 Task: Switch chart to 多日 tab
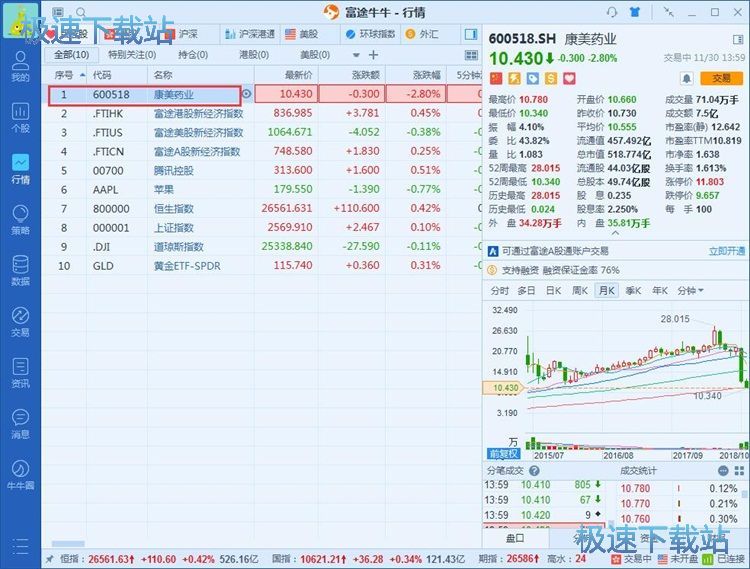(526, 290)
